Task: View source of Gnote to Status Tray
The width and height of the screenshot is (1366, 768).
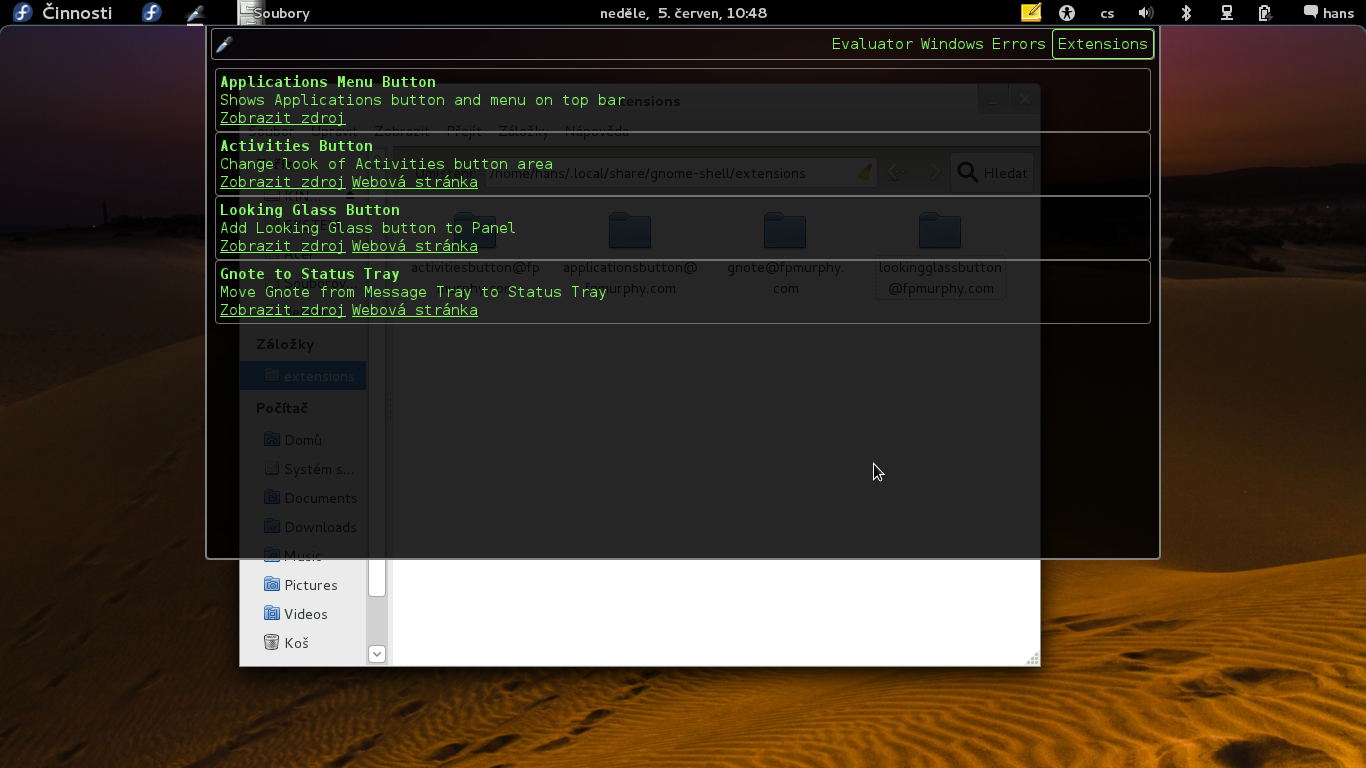Action: click(283, 310)
